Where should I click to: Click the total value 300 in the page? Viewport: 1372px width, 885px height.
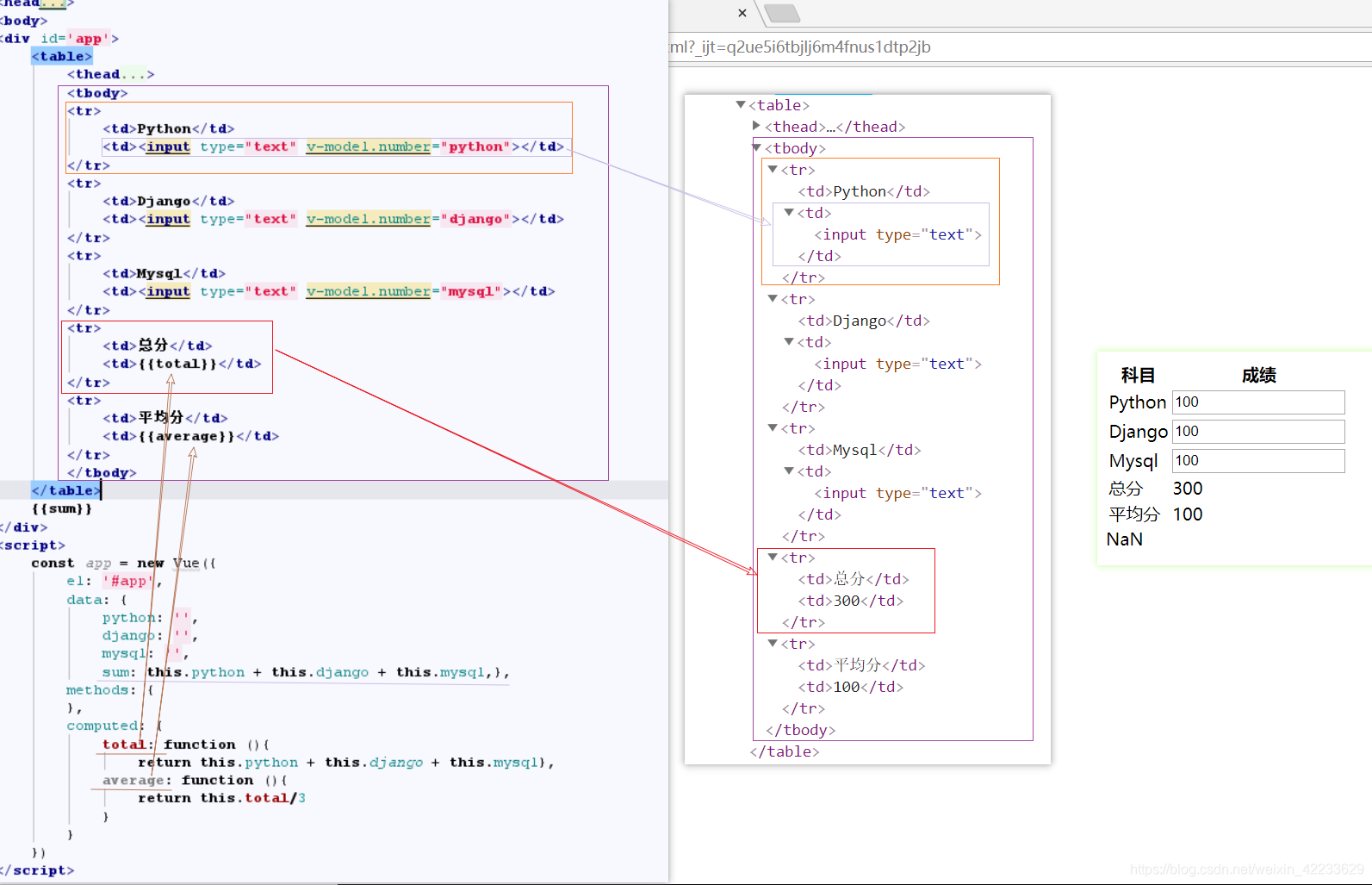(1188, 489)
